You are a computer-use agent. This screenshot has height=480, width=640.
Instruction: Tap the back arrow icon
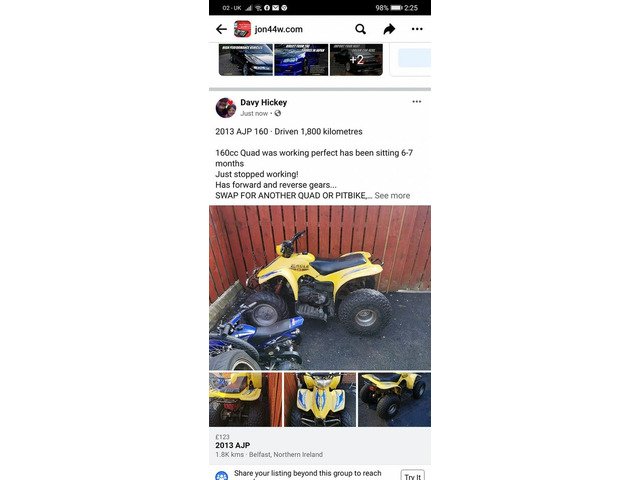tap(221, 29)
